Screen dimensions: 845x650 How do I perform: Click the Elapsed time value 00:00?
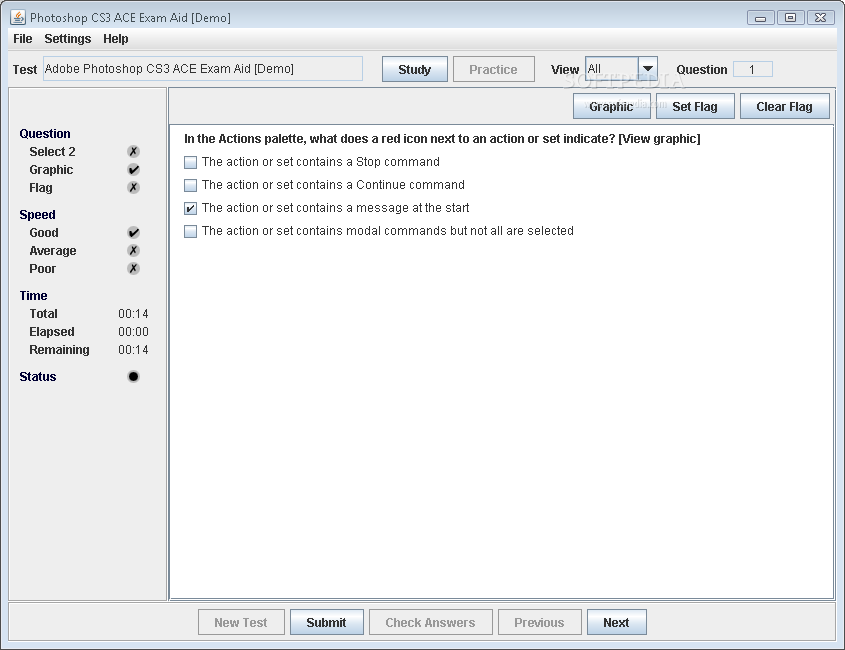[x=133, y=331]
